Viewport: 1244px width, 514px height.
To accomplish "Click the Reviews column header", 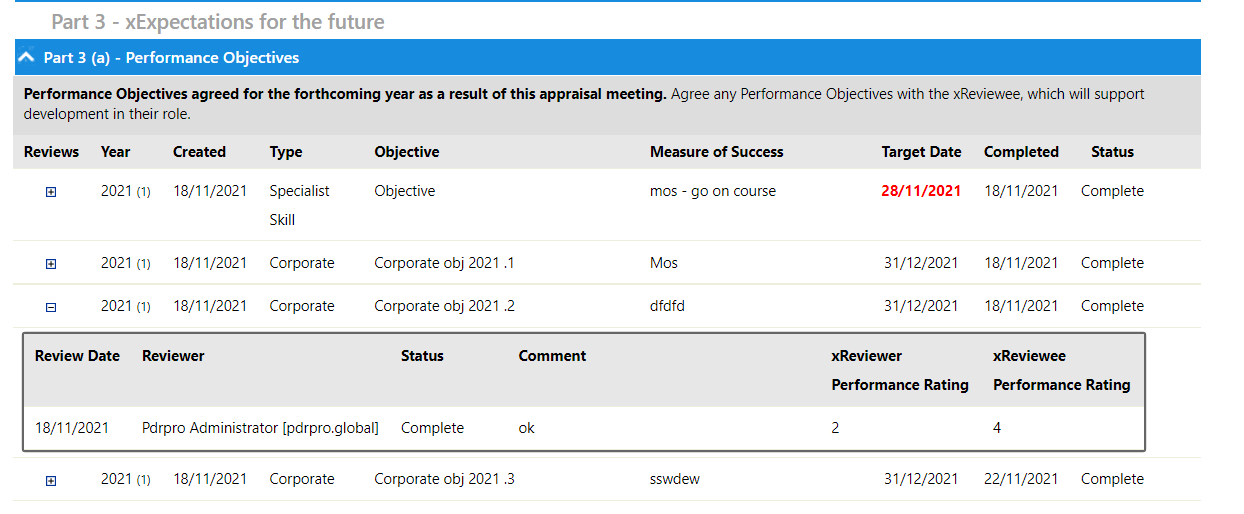I will [x=51, y=152].
